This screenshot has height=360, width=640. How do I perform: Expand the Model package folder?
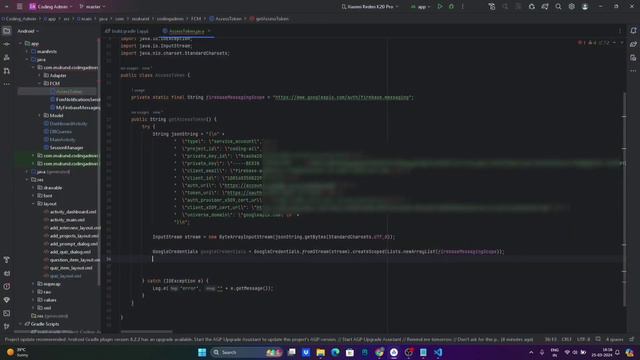click(40, 116)
